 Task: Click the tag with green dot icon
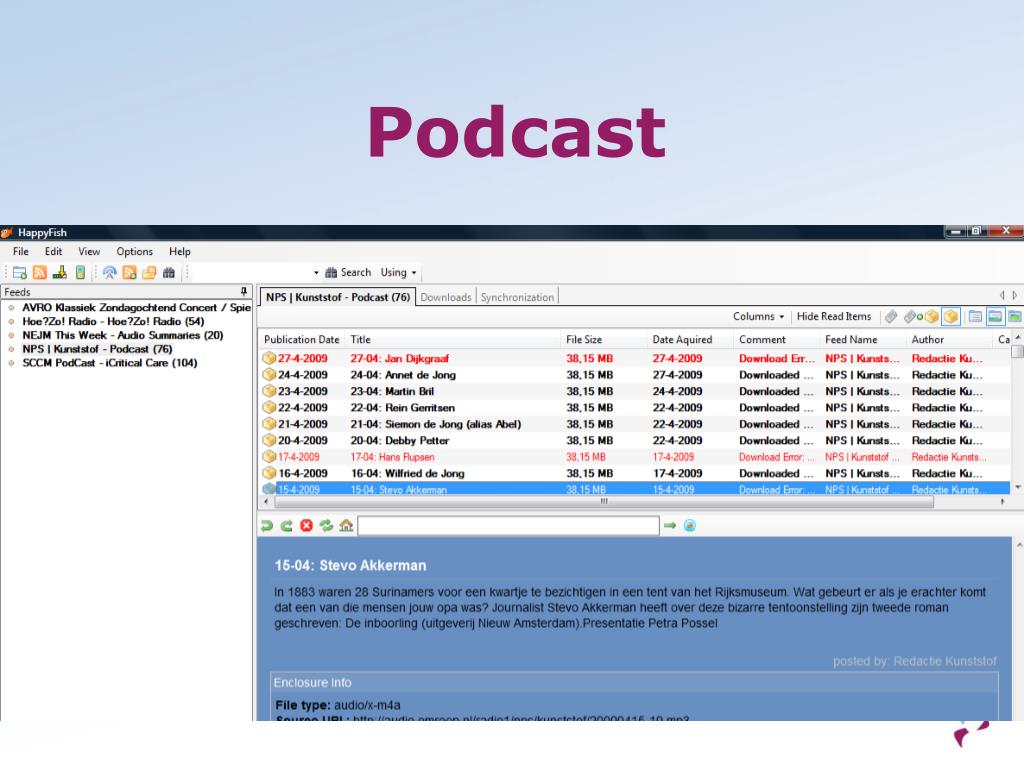[912, 317]
